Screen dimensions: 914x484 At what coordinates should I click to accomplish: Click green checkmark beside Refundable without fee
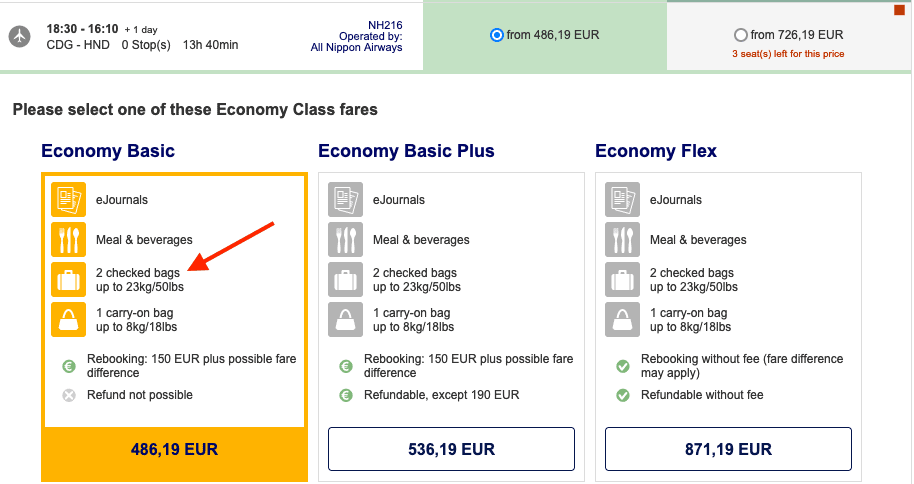pyautogui.click(x=623, y=395)
